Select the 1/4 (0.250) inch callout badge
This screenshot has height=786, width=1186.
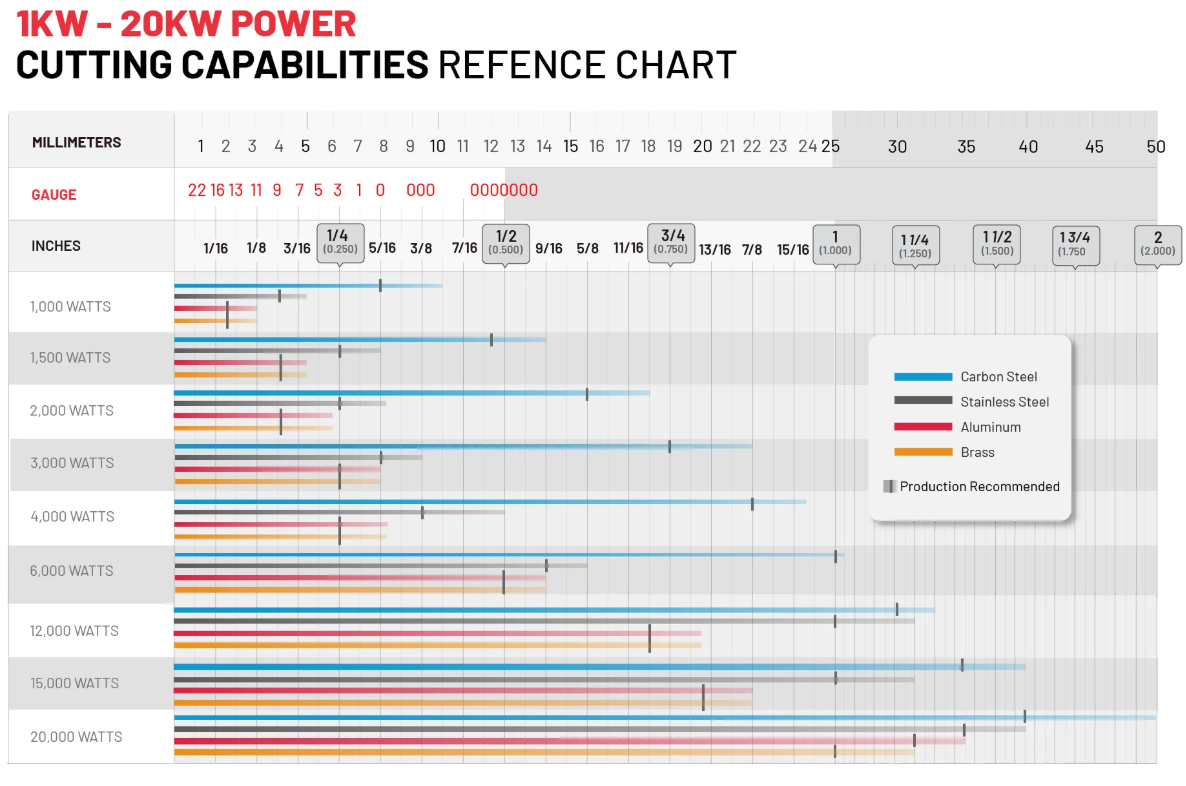click(x=340, y=243)
